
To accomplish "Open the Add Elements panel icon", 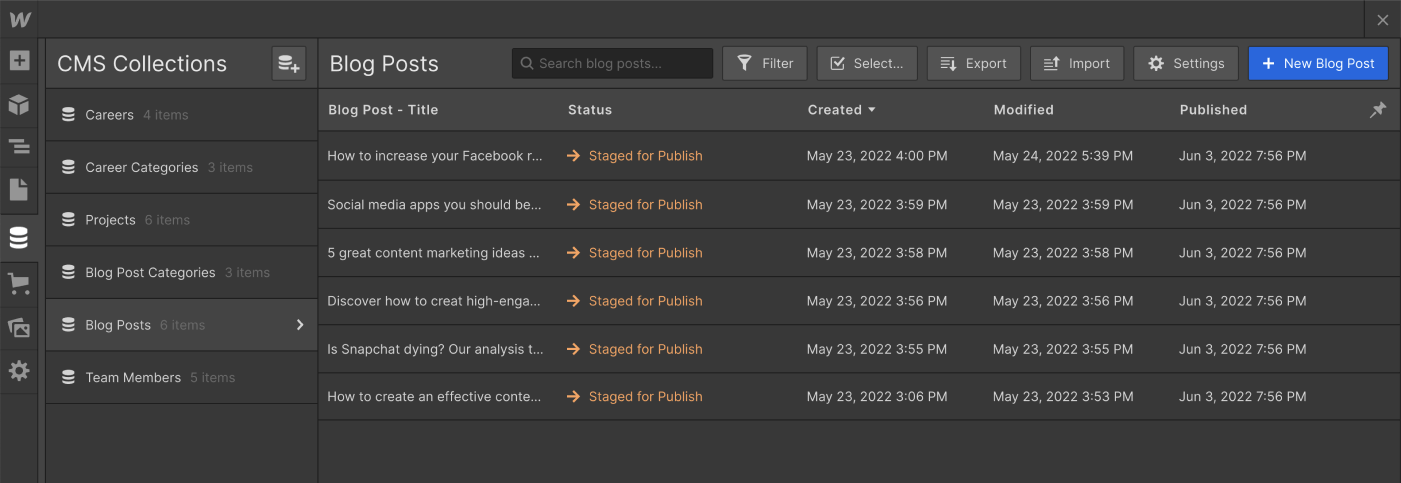I will [x=19, y=61].
